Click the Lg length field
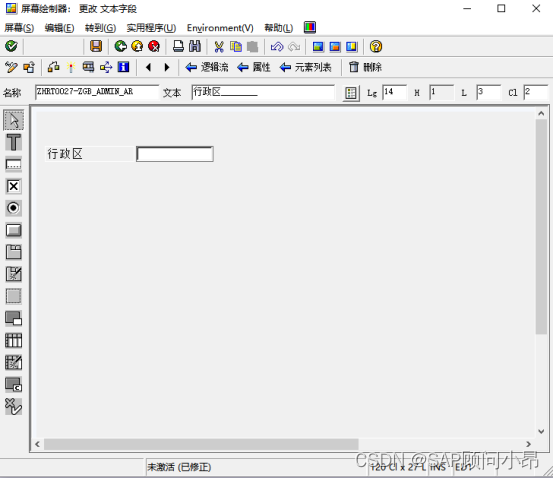The height and width of the screenshot is (479, 554). (x=395, y=92)
